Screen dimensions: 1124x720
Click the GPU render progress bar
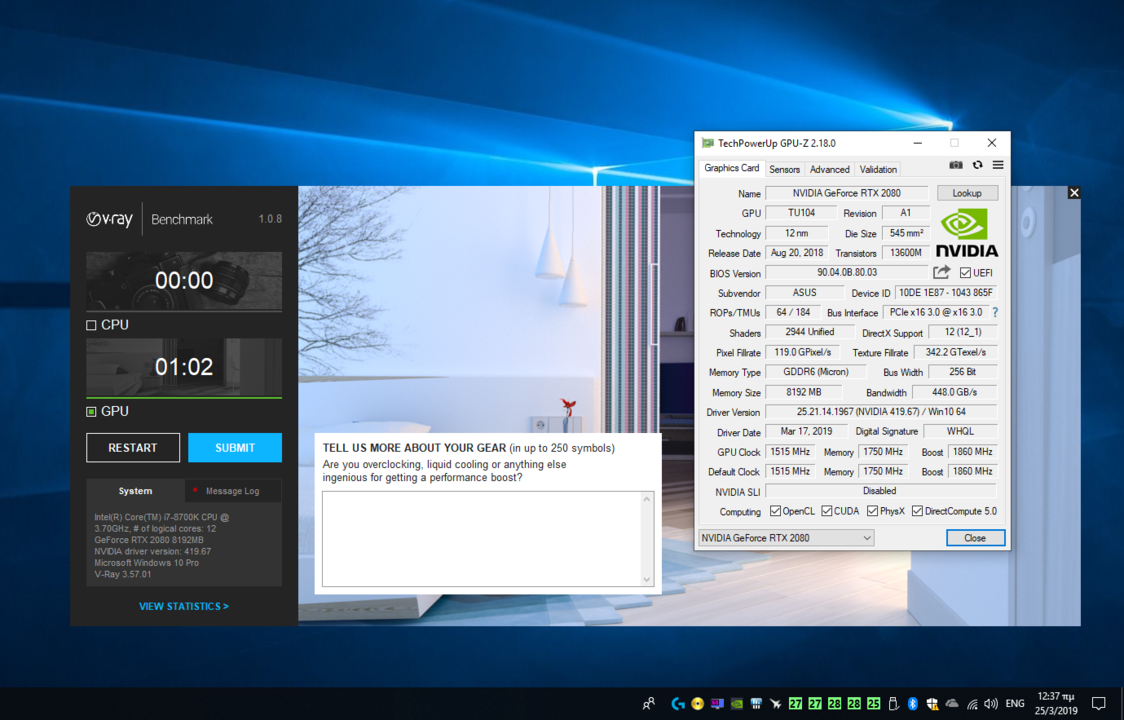(184, 397)
